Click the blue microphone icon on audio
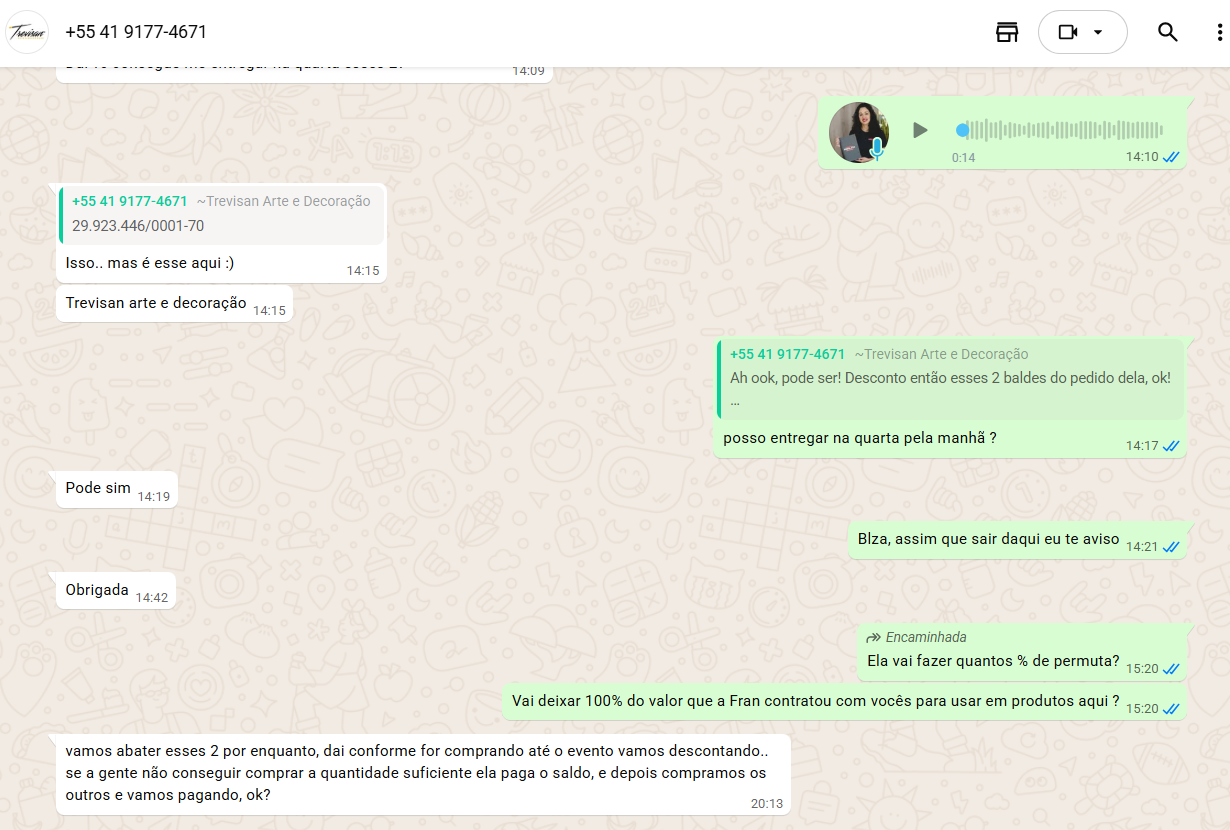The width and height of the screenshot is (1230, 830). 877,149
